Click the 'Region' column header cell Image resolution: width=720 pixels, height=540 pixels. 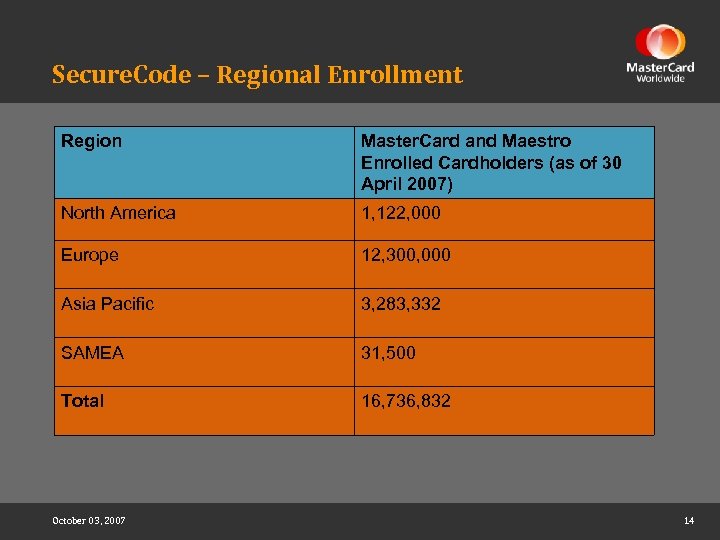pyautogui.click(x=204, y=163)
